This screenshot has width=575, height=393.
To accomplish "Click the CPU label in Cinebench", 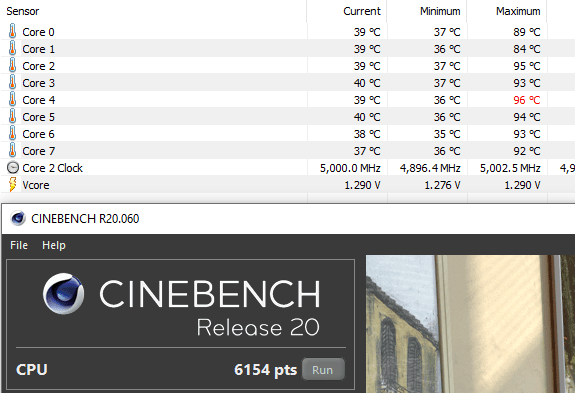I will pos(32,370).
